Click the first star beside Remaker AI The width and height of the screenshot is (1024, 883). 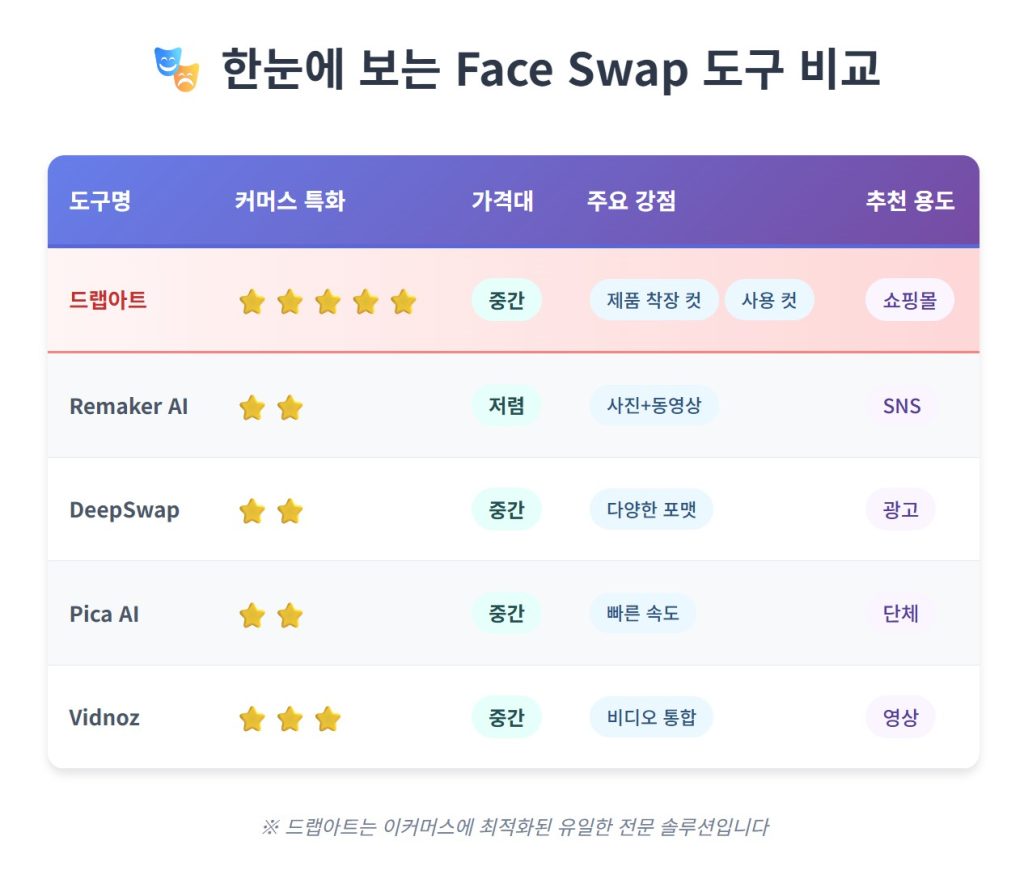252,408
